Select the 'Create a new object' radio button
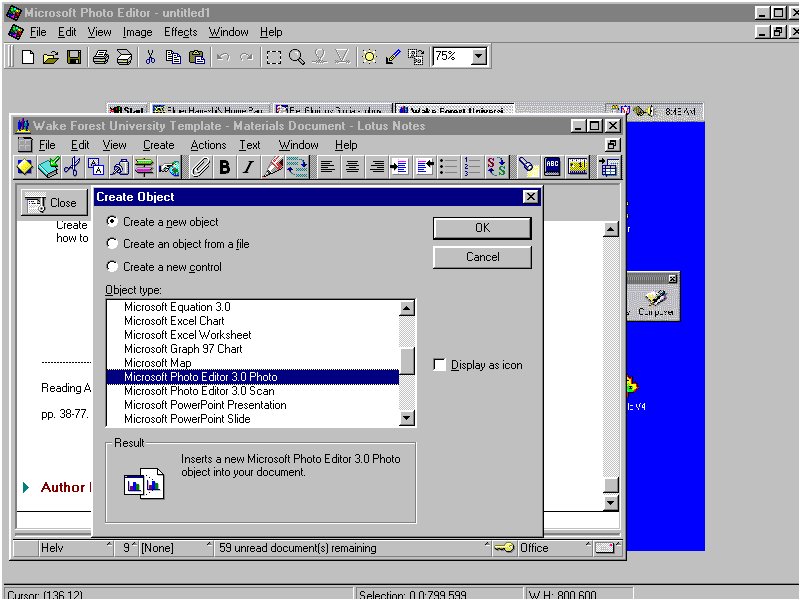Screen dimensions: 799x599 [112, 222]
